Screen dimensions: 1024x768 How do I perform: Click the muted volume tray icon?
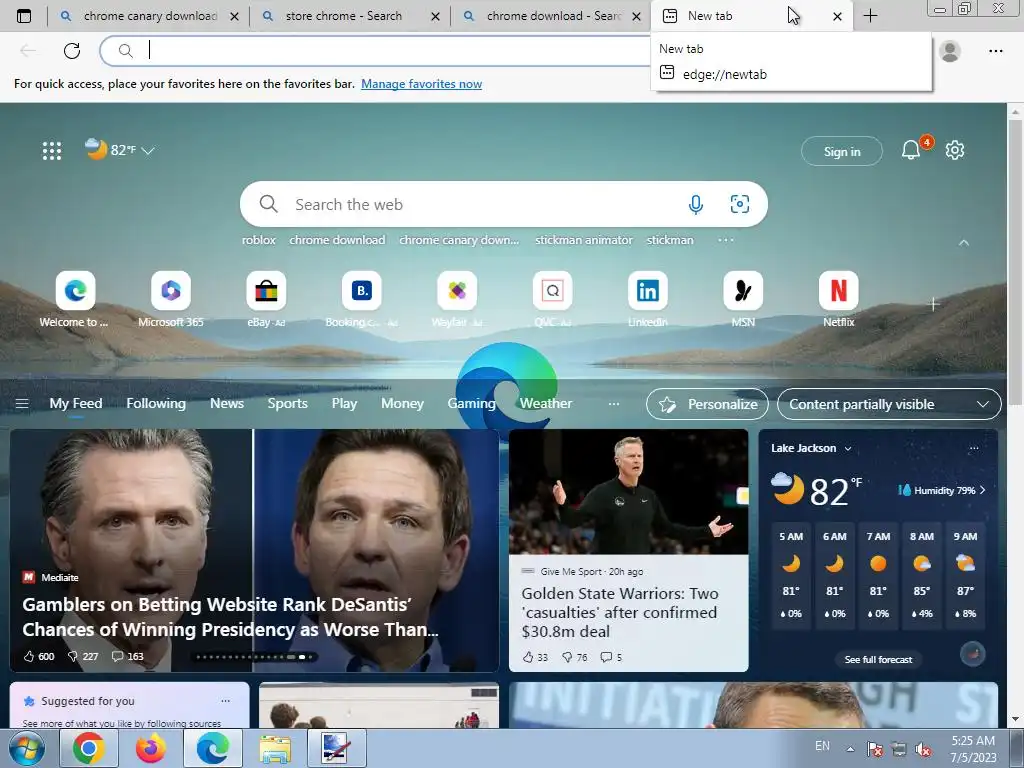[x=923, y=749]
